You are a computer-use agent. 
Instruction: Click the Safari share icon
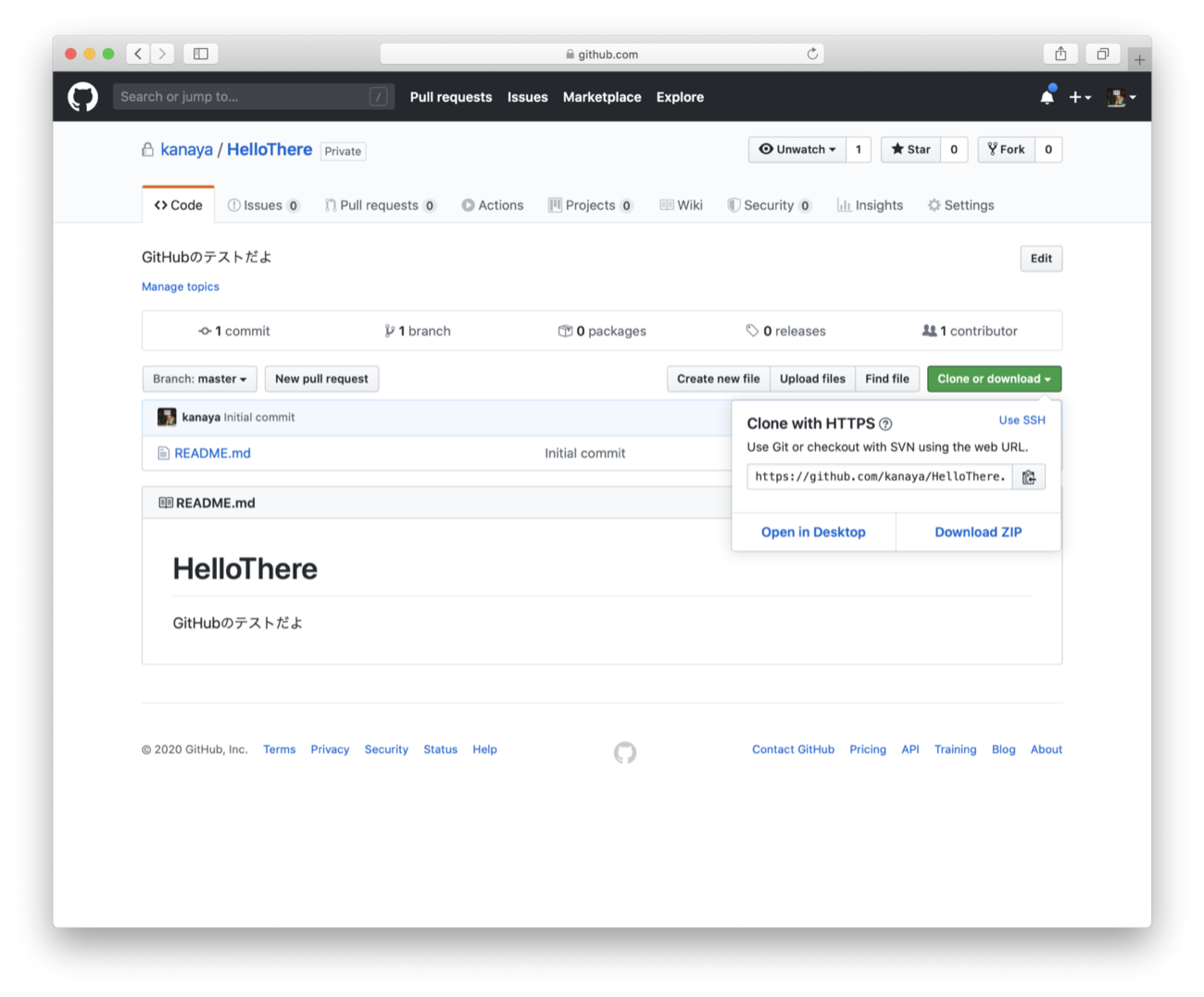(1060, 54)
